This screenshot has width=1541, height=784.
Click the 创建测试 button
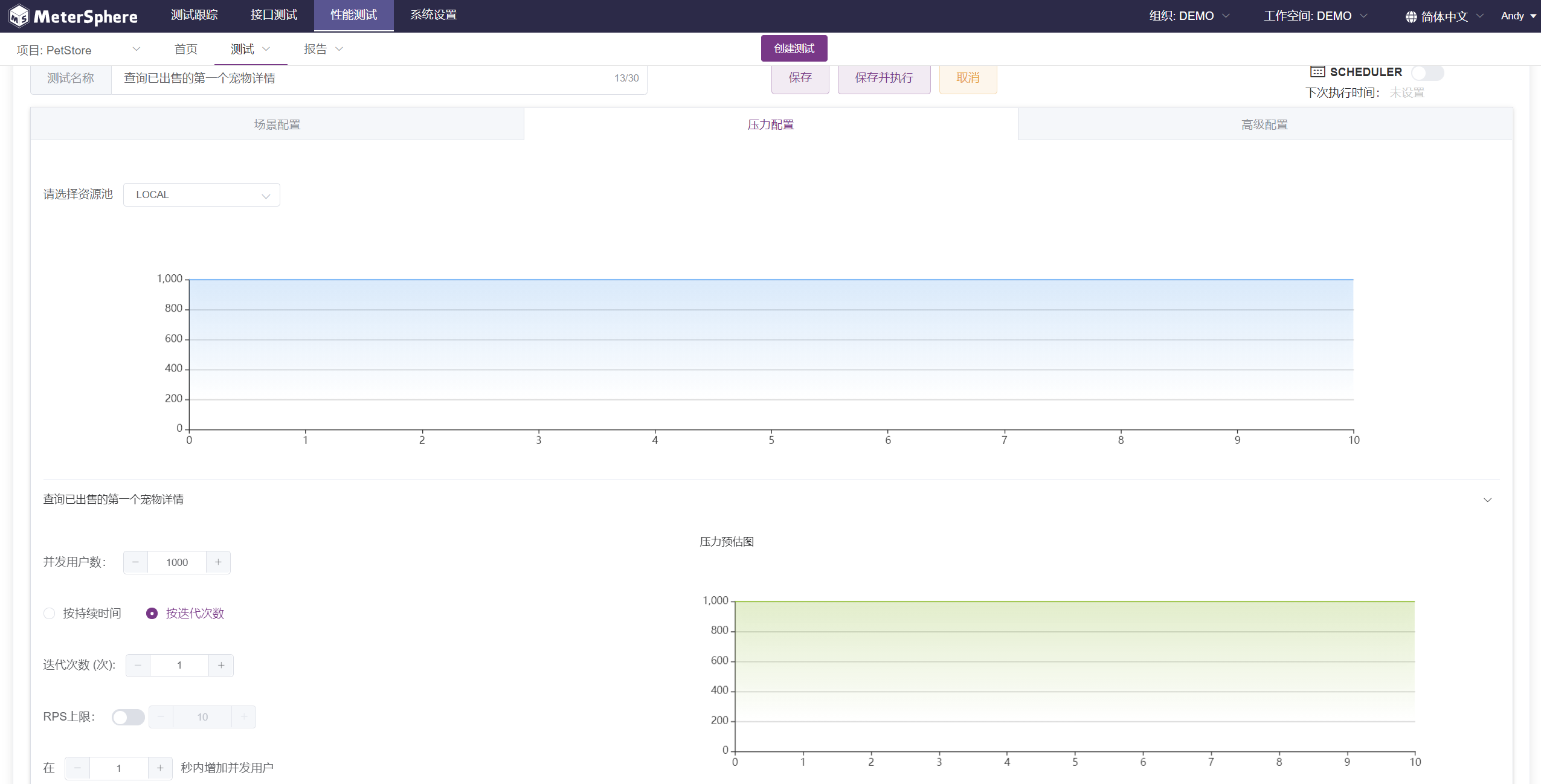[x=794, y=49]
